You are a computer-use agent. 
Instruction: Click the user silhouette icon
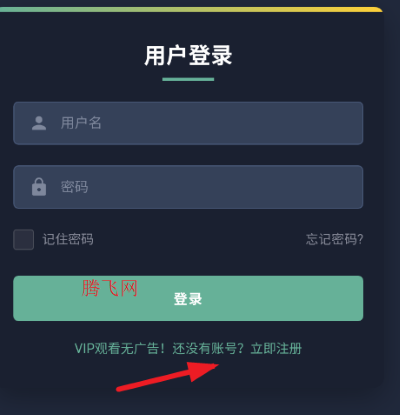[x=39, y=123]
